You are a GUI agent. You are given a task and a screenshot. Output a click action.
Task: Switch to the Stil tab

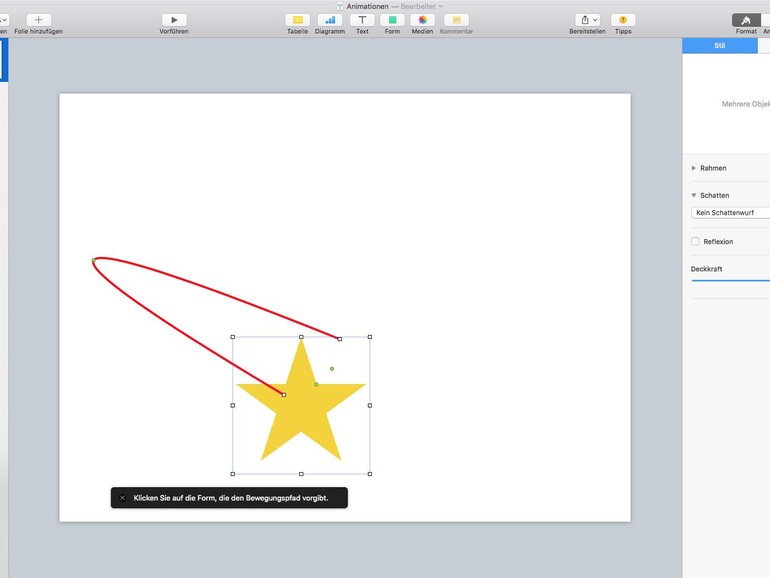tap(719, 46)
